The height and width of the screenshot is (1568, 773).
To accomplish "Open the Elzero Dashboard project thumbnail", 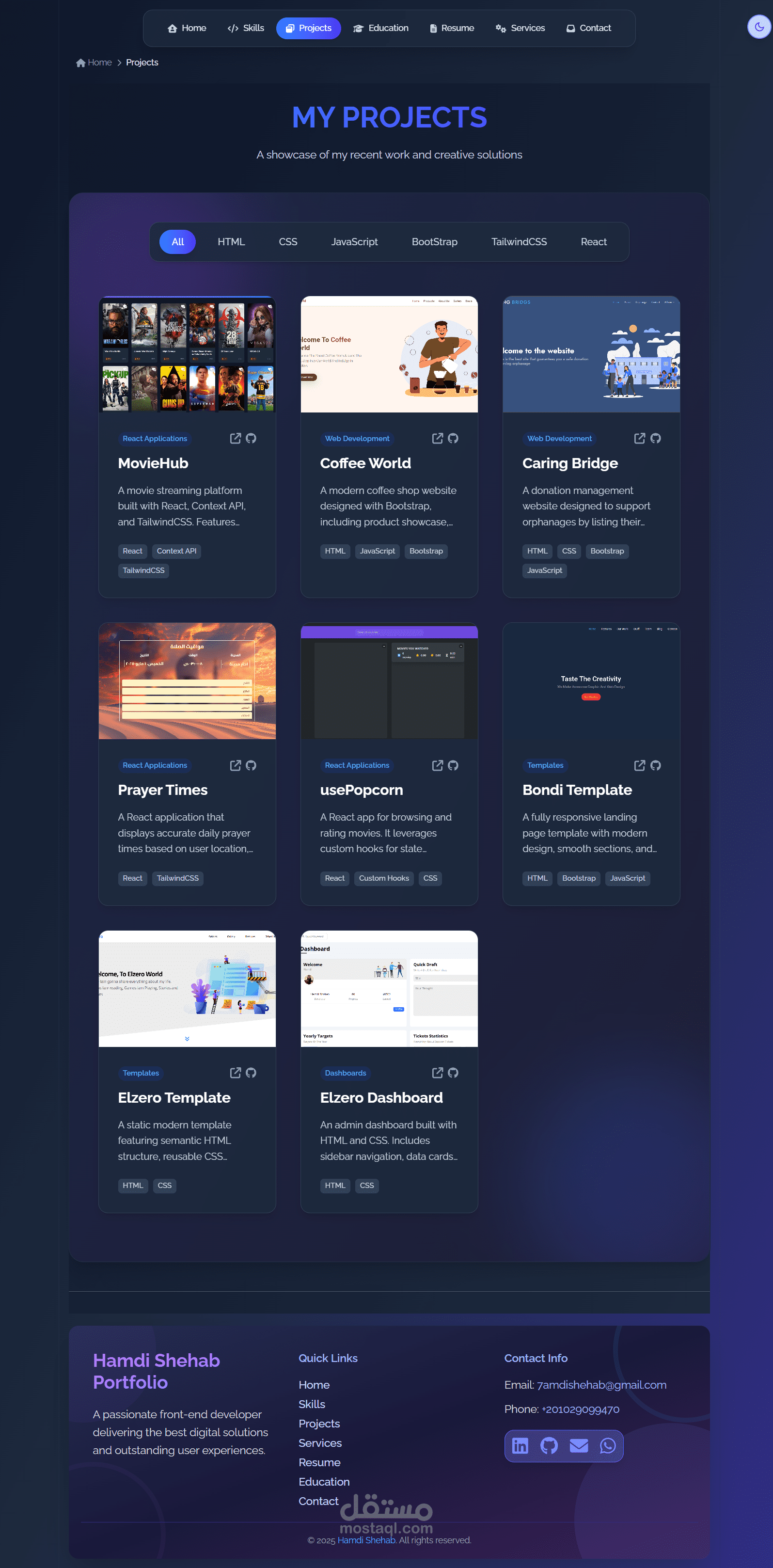I will 390,988.
